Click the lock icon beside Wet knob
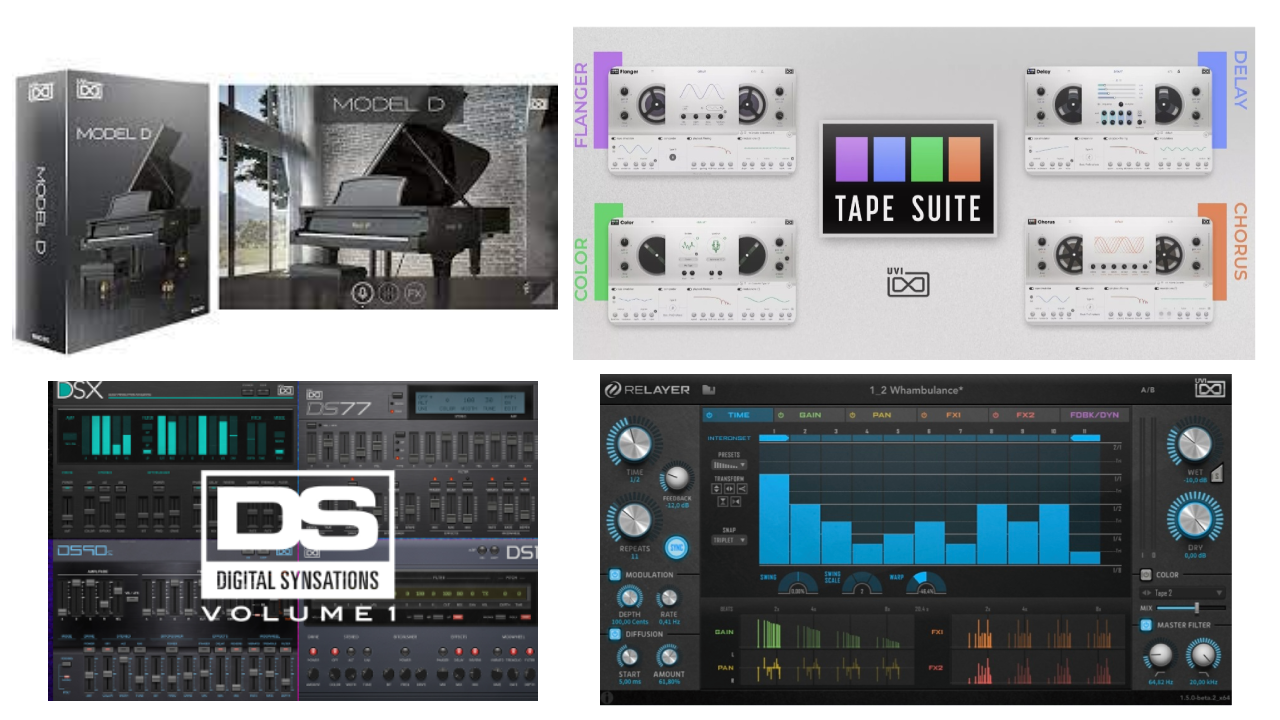Image resolution: width=1280 pixels, height=720 pixels. coord(1219,474)
